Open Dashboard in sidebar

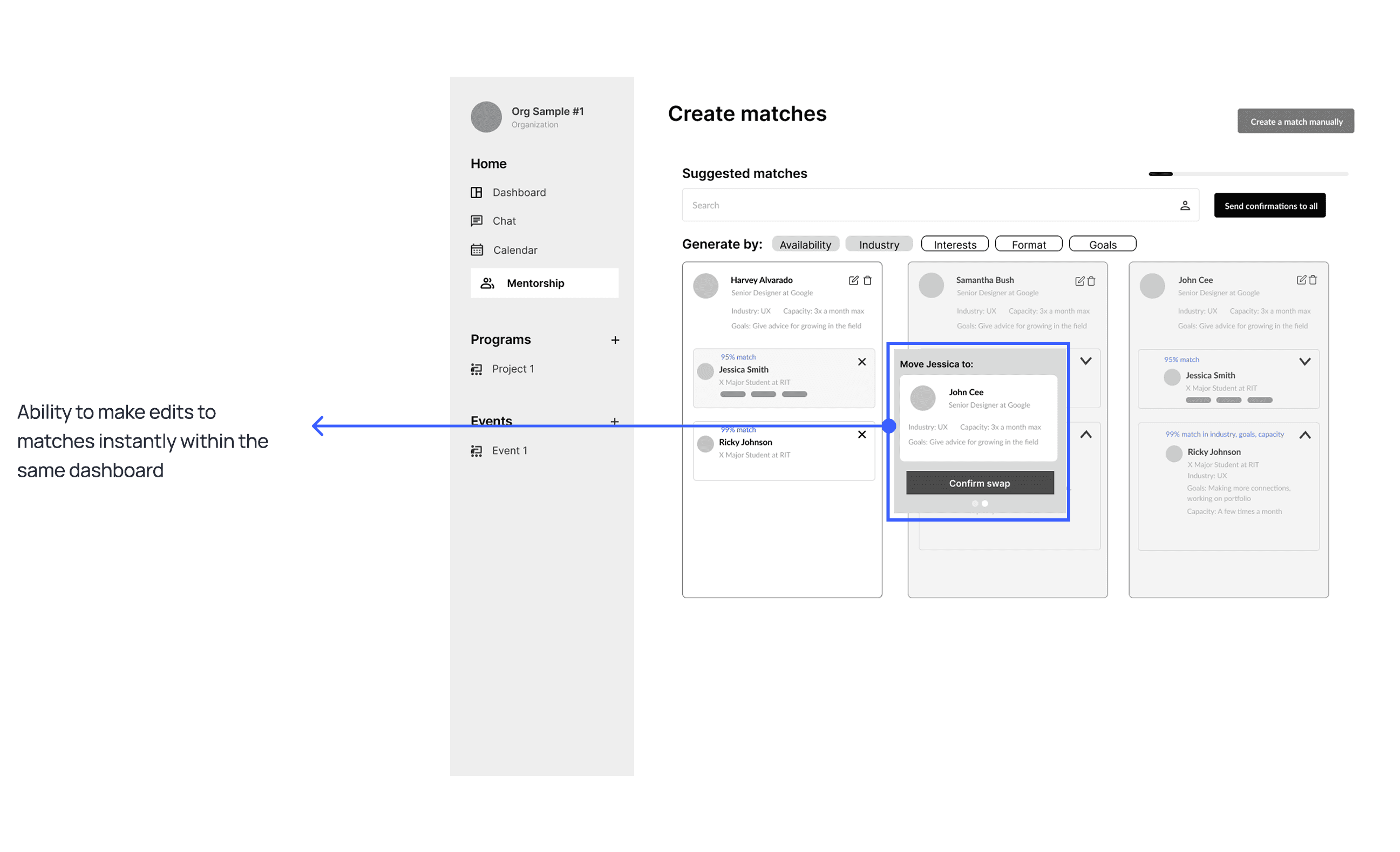click(518, 193)
